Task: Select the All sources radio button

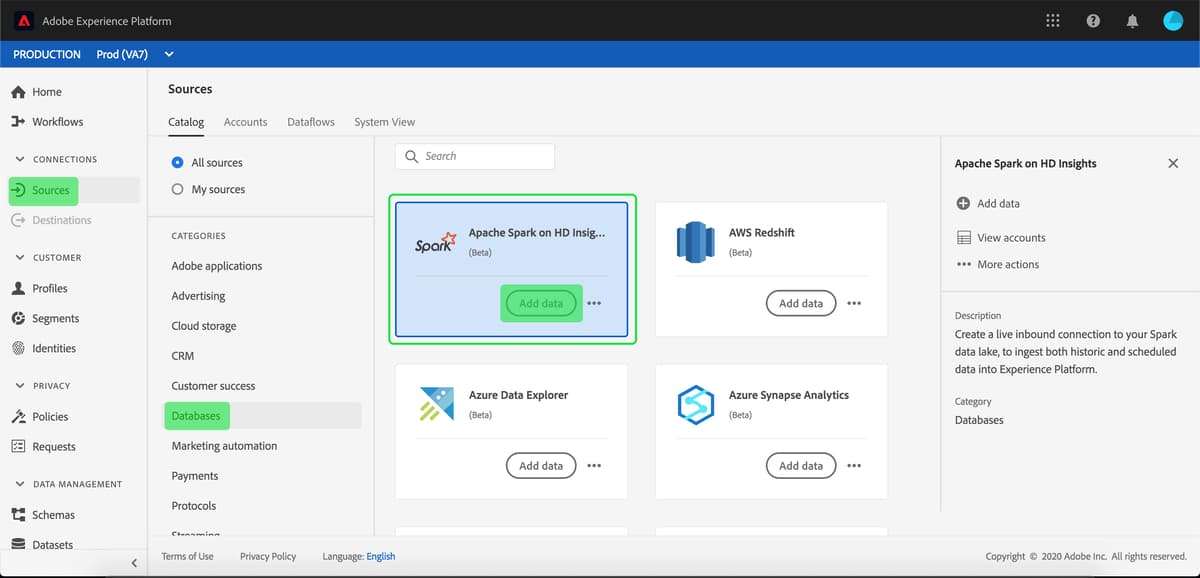Action: click(180, 162)
